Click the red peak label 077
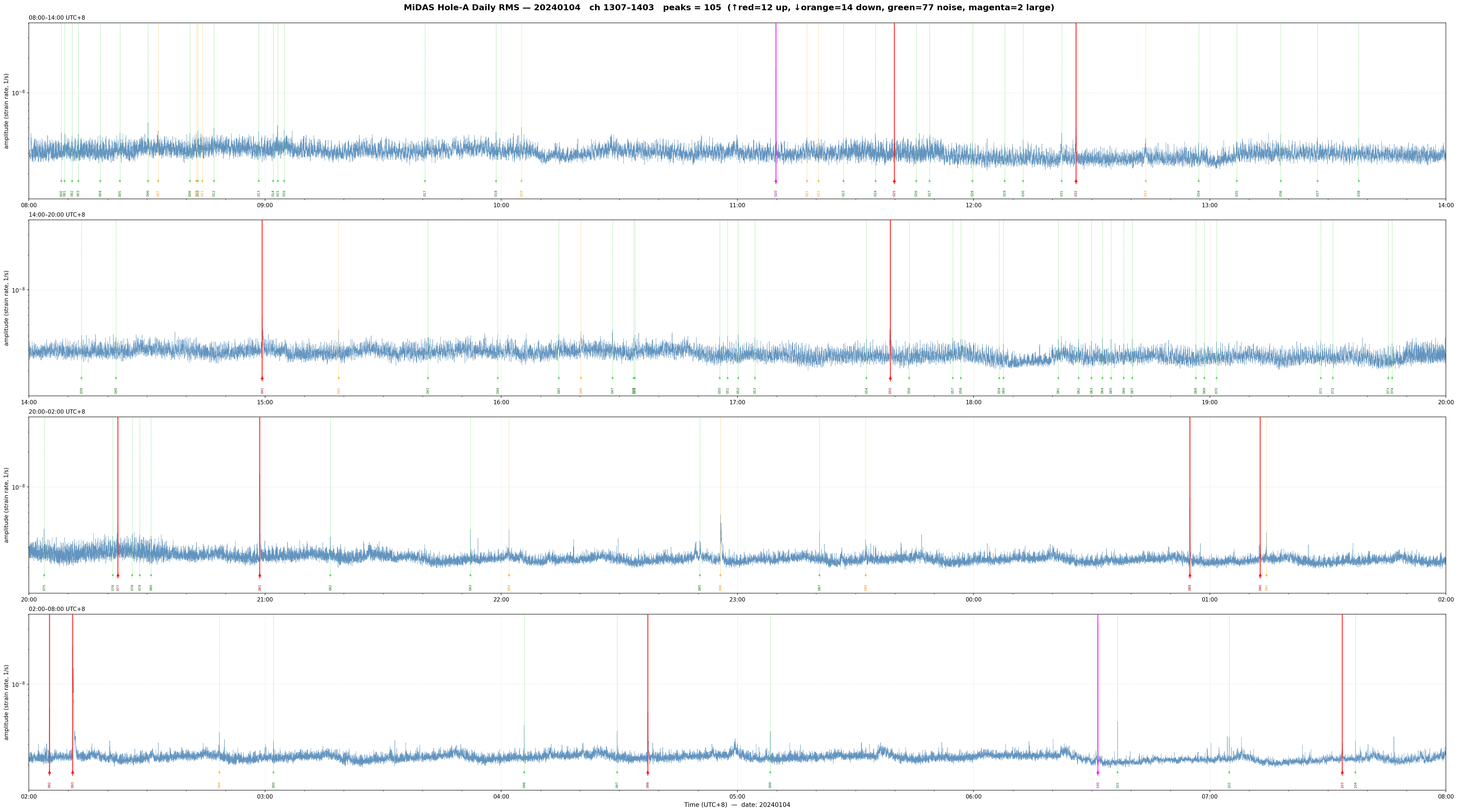This screenshot has width=1458, height=812. (x=118, y=587)
